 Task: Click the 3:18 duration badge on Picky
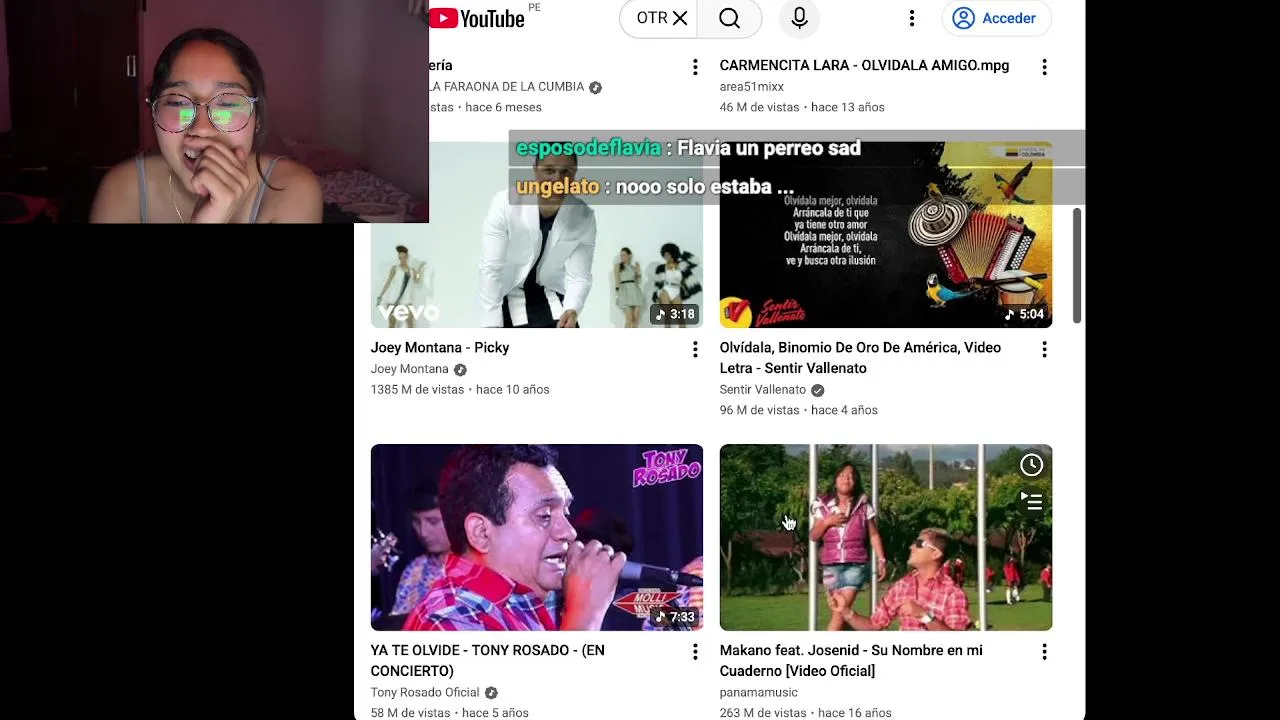(674, 314)
